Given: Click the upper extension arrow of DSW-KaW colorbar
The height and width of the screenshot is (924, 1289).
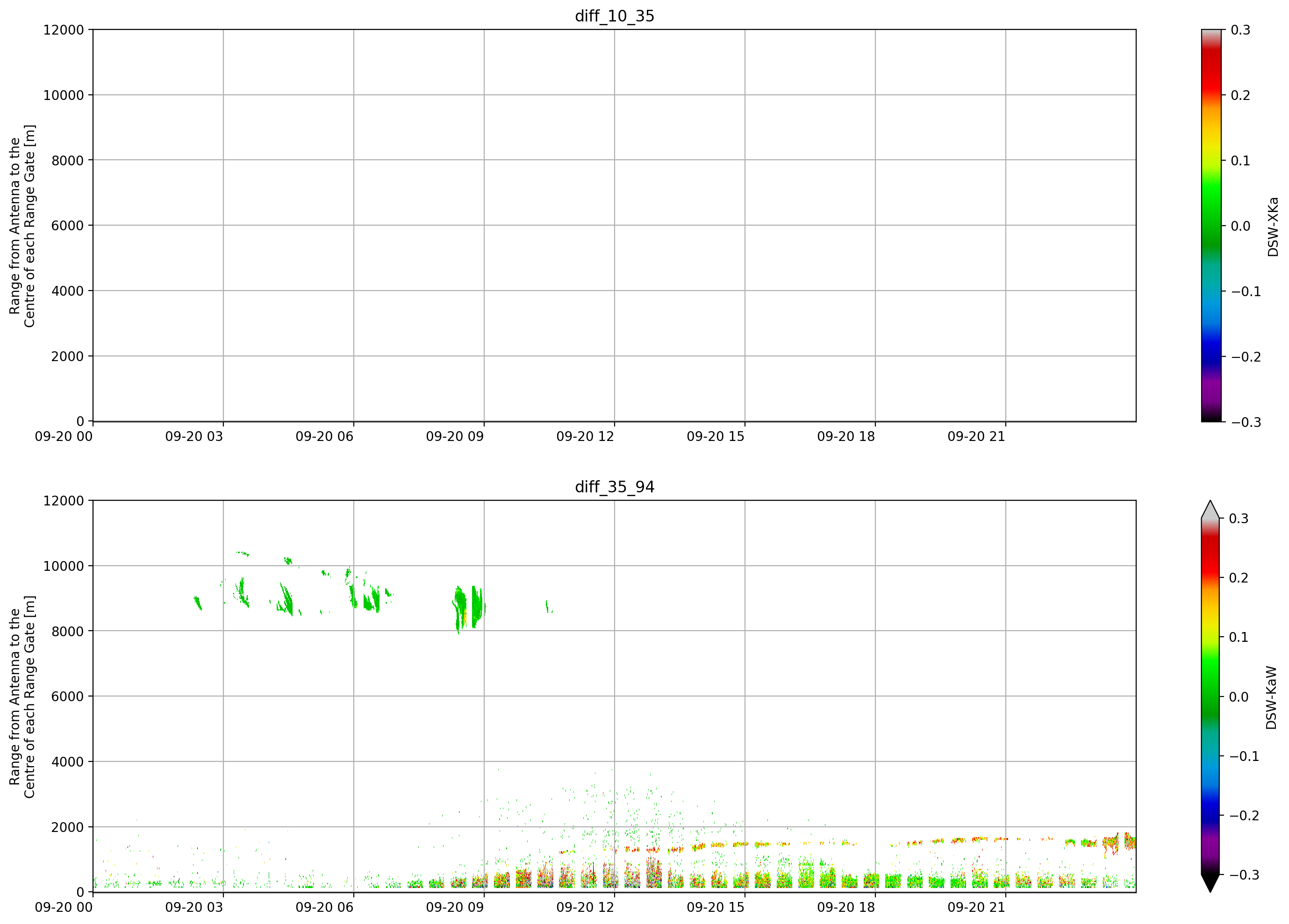Looking at the screenshot, I should [1210, 510].
